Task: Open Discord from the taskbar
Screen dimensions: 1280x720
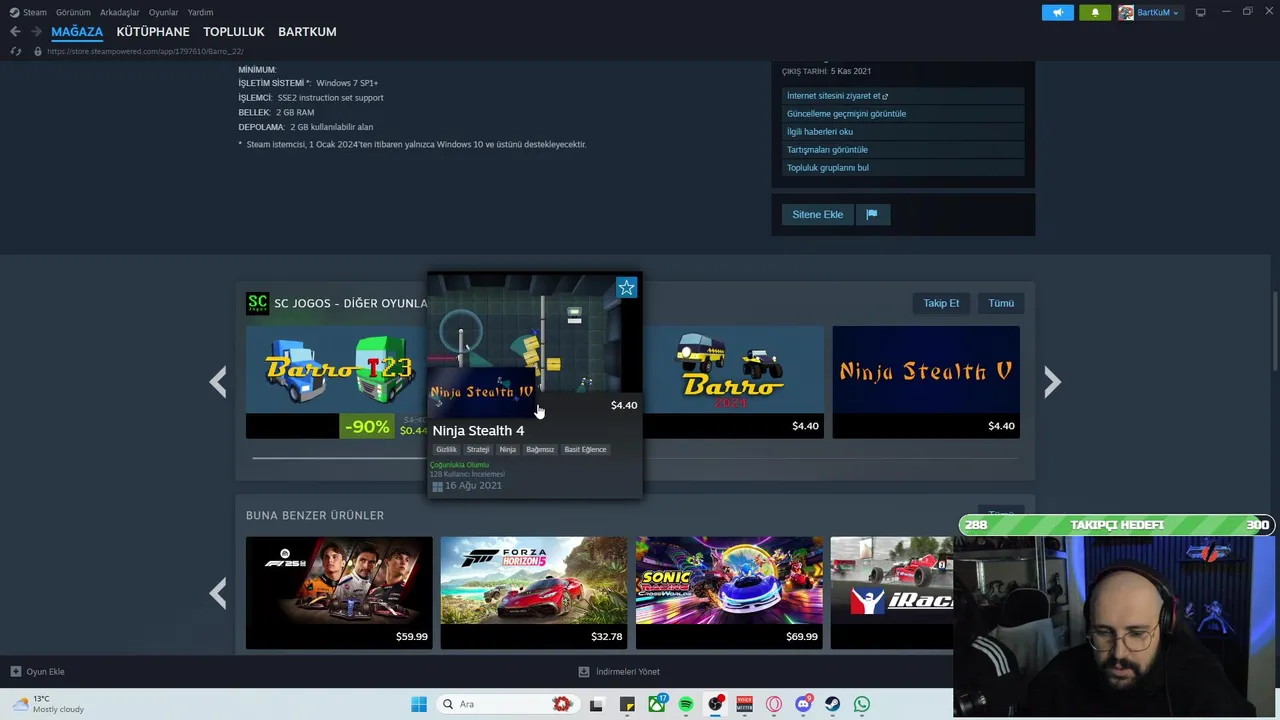Action: point(803,704)
